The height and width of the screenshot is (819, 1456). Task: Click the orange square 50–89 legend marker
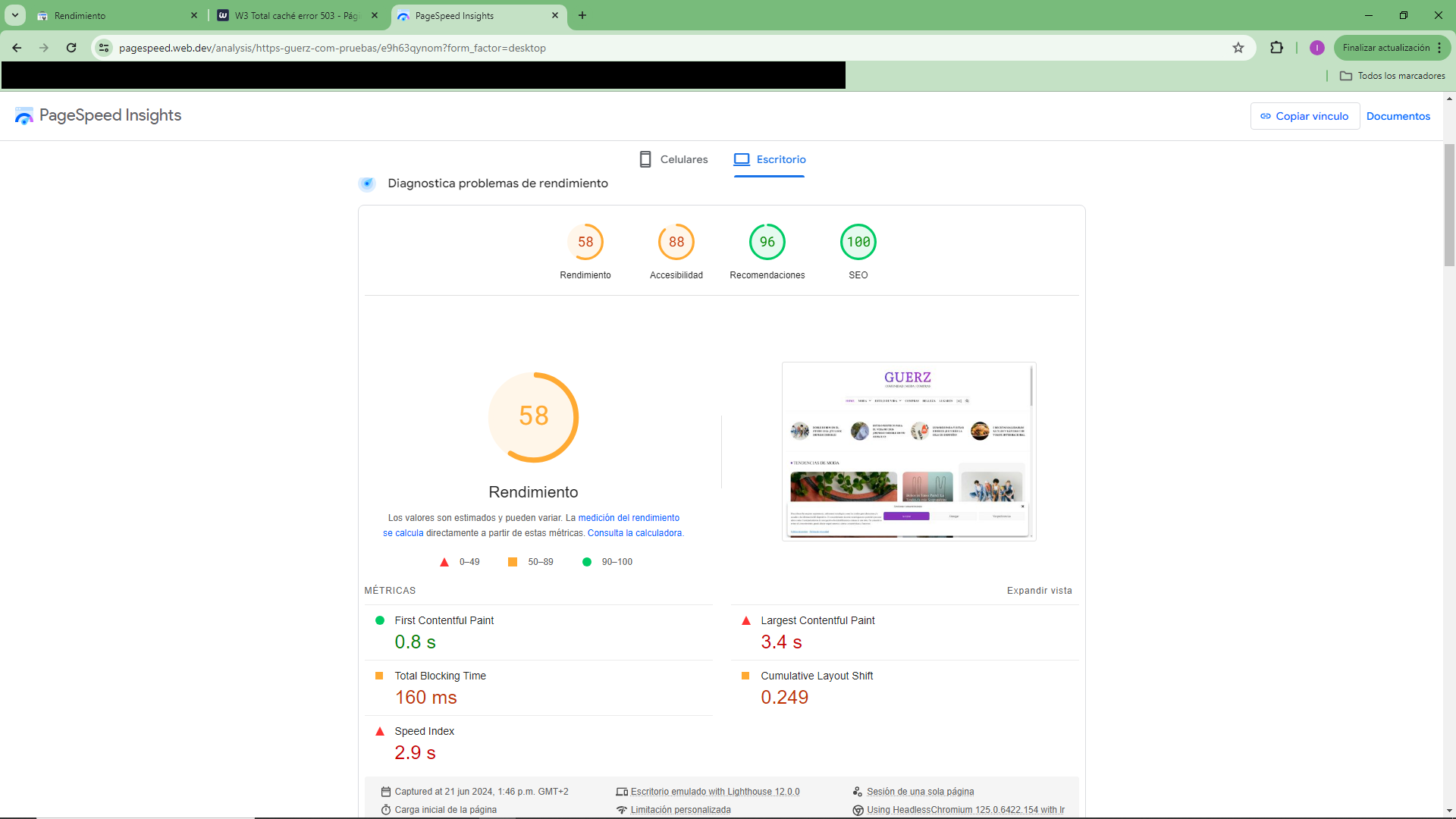coord(513,562)
